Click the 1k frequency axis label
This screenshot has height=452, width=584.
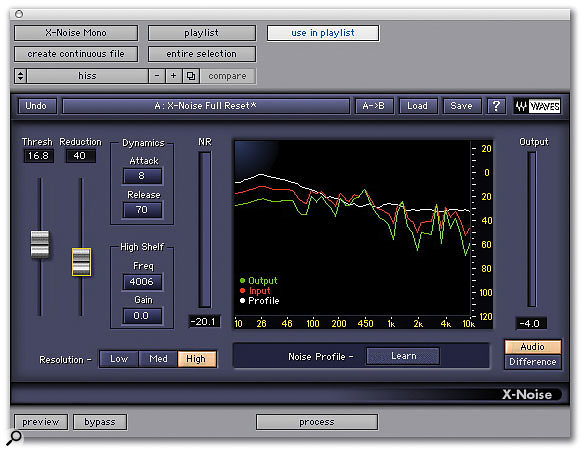tap(391, 324)
